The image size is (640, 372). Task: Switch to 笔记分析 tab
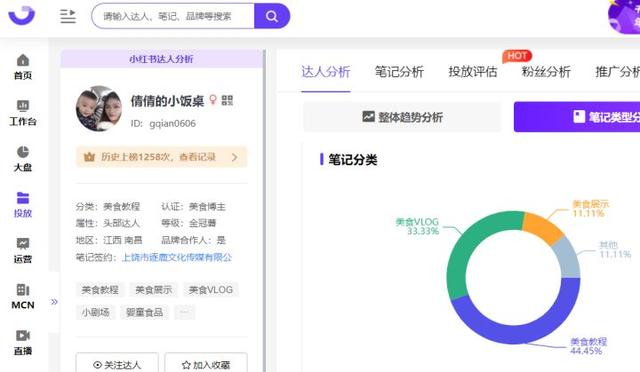[399, 72]
